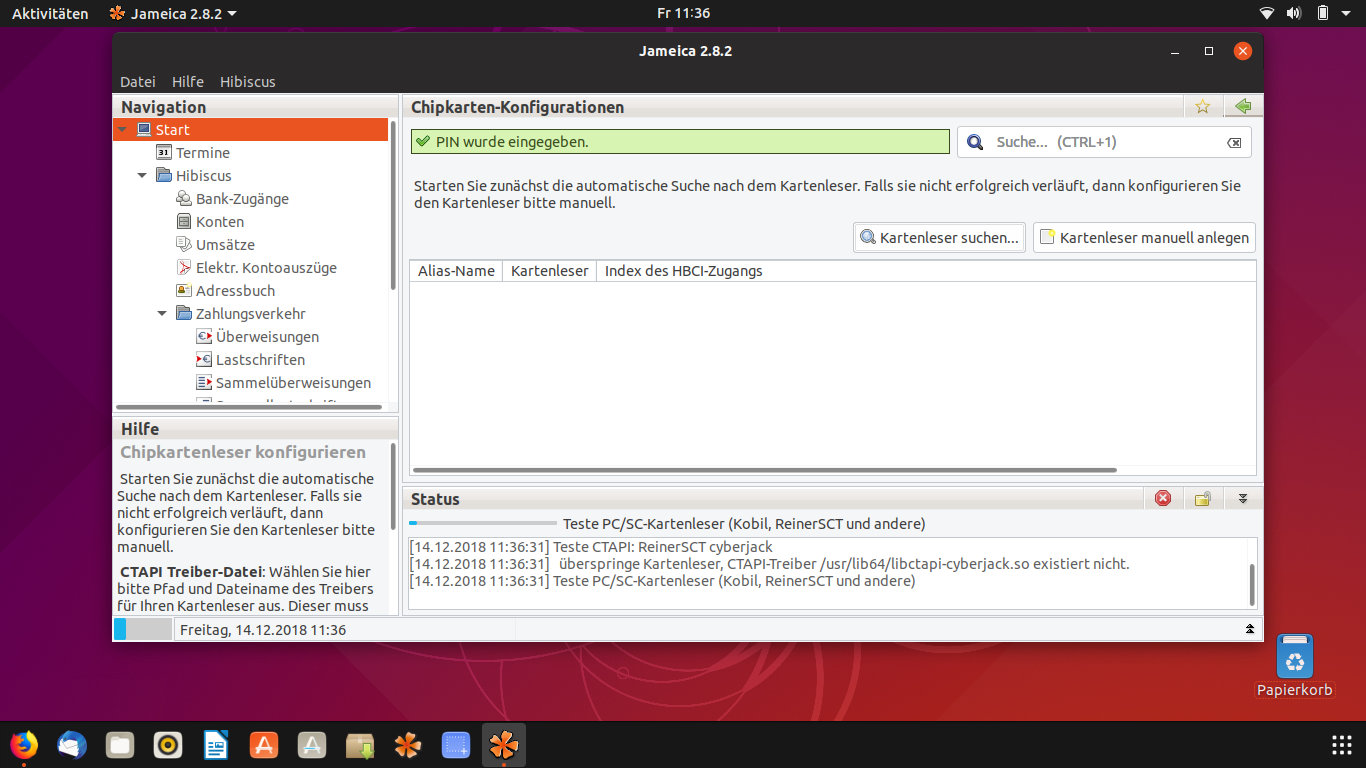
Task: Open Thunderbird mail from the dock
Action: (x=72, y=745)
